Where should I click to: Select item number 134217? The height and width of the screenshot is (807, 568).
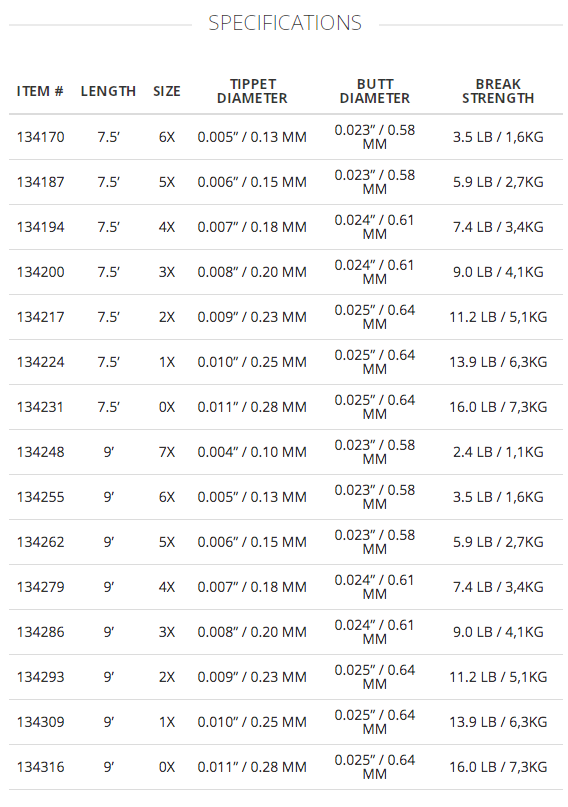pyautogui.click(x=41, y=317)
